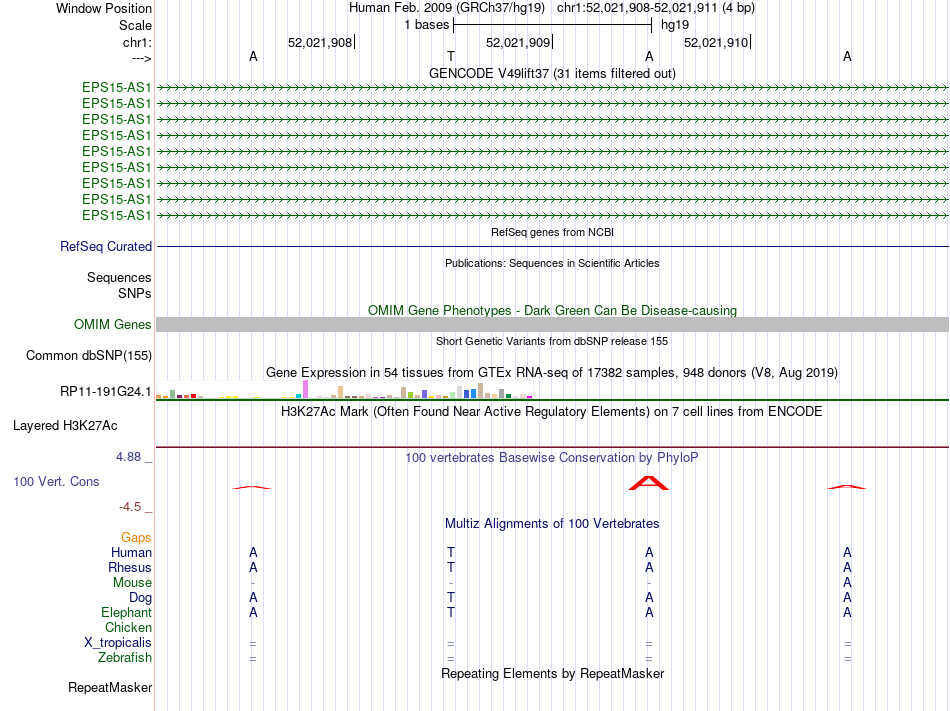Open Gene Expression in 54 tissues title
This screenshot has width=950, height=711.
[x=552, y=372]
